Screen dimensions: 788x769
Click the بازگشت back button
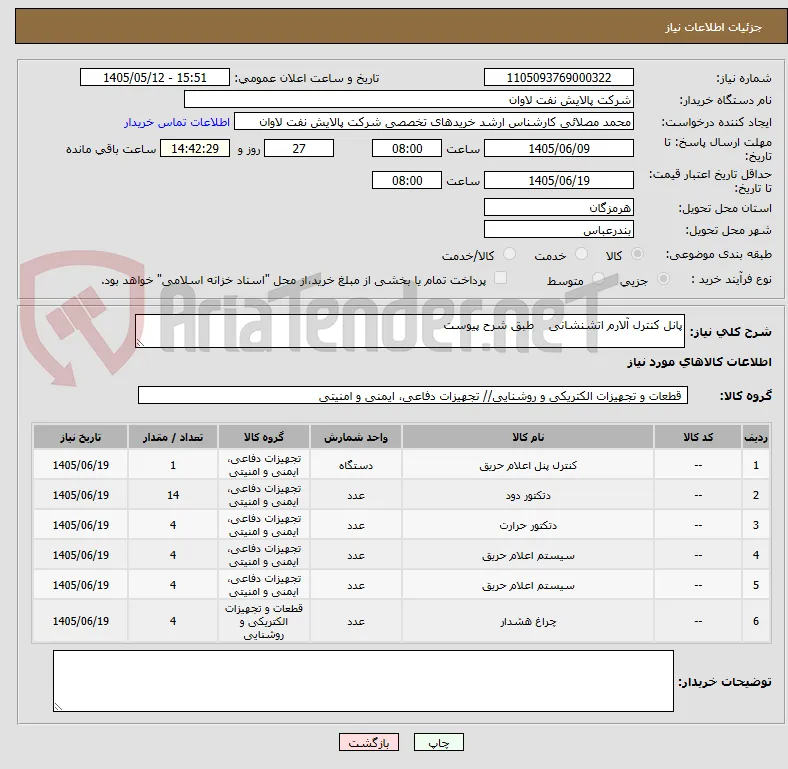(369, 743)
